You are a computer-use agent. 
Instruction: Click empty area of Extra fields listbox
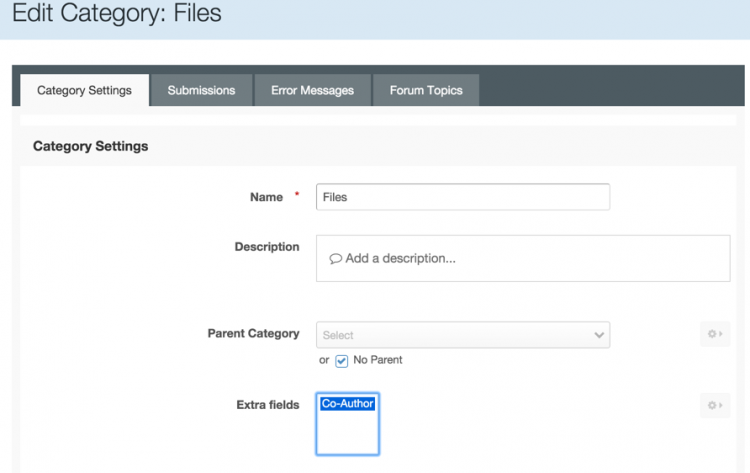[x=348, y=433]
